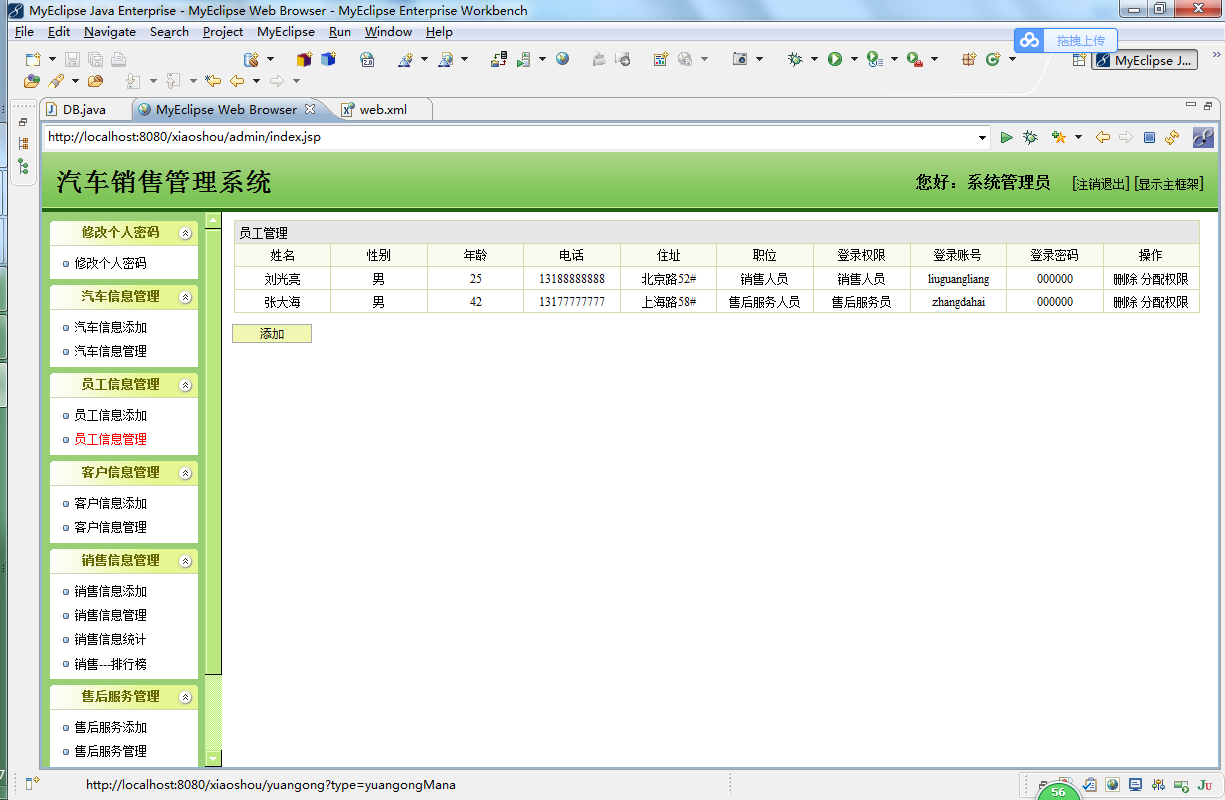Open the Navigate menu
This screenshot has height=800, width=1225.
click(x=110, y=32)
